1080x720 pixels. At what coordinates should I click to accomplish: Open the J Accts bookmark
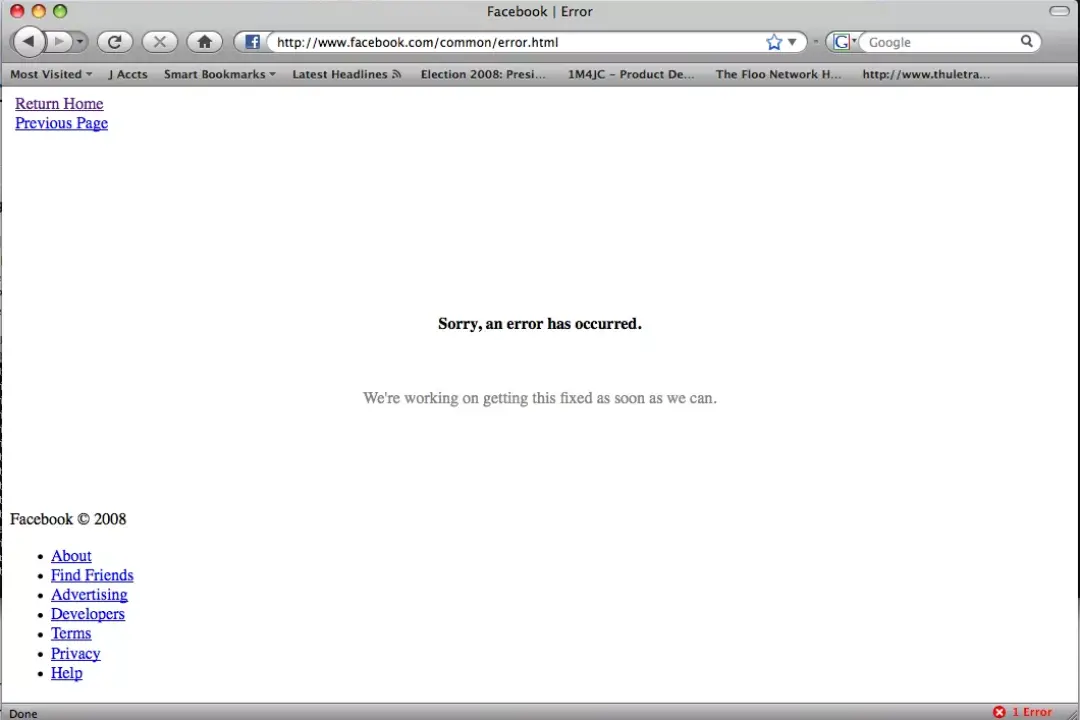pyautogui.click(x=128, y=73)
